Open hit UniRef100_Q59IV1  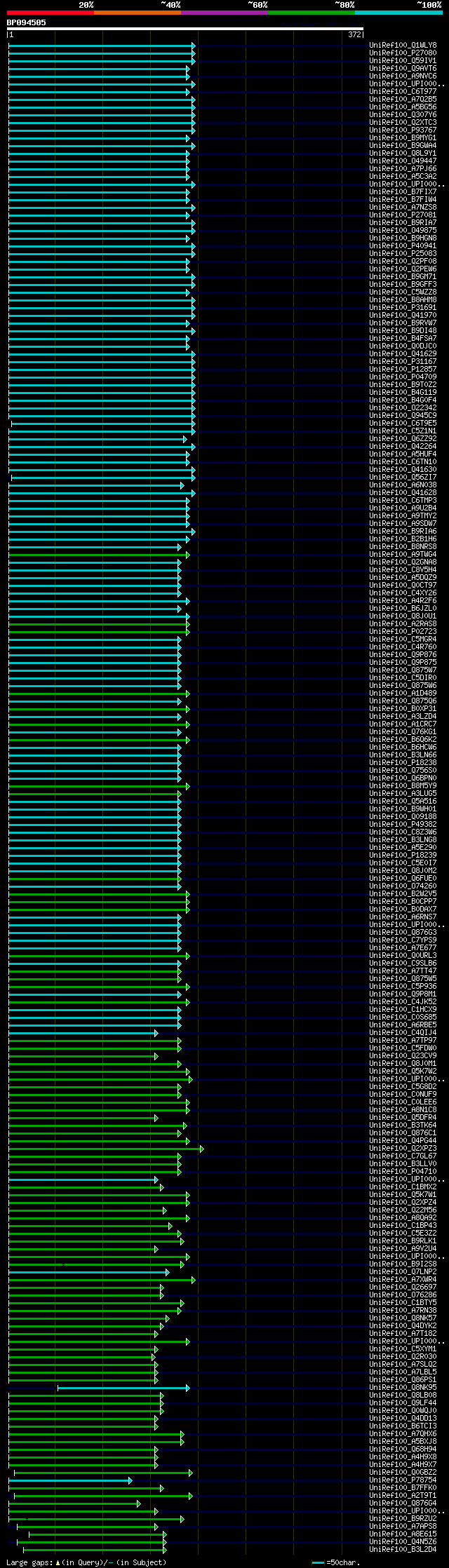click(x=403, y=61)
